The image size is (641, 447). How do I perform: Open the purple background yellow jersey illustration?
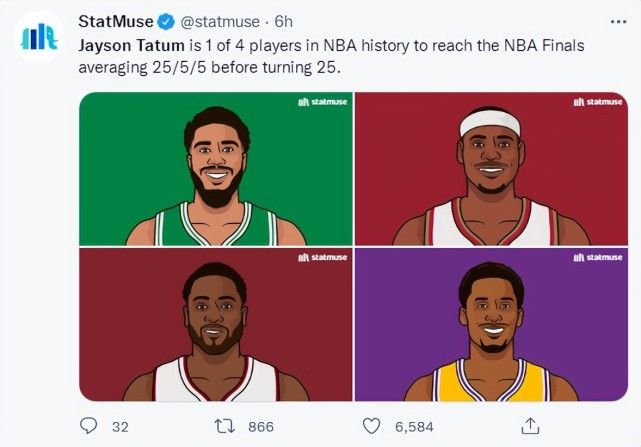[491, 324]
